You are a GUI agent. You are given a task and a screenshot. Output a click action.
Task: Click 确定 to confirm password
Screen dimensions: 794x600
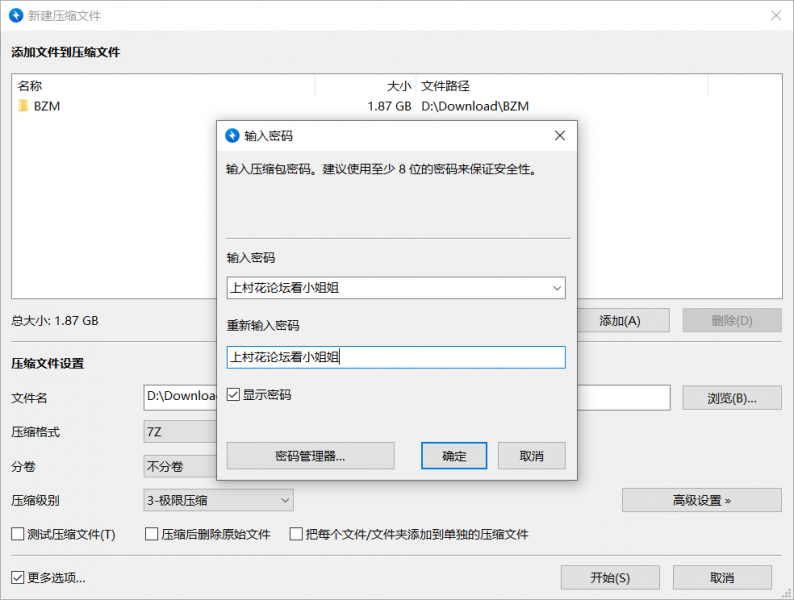click(x=454, y=456)
